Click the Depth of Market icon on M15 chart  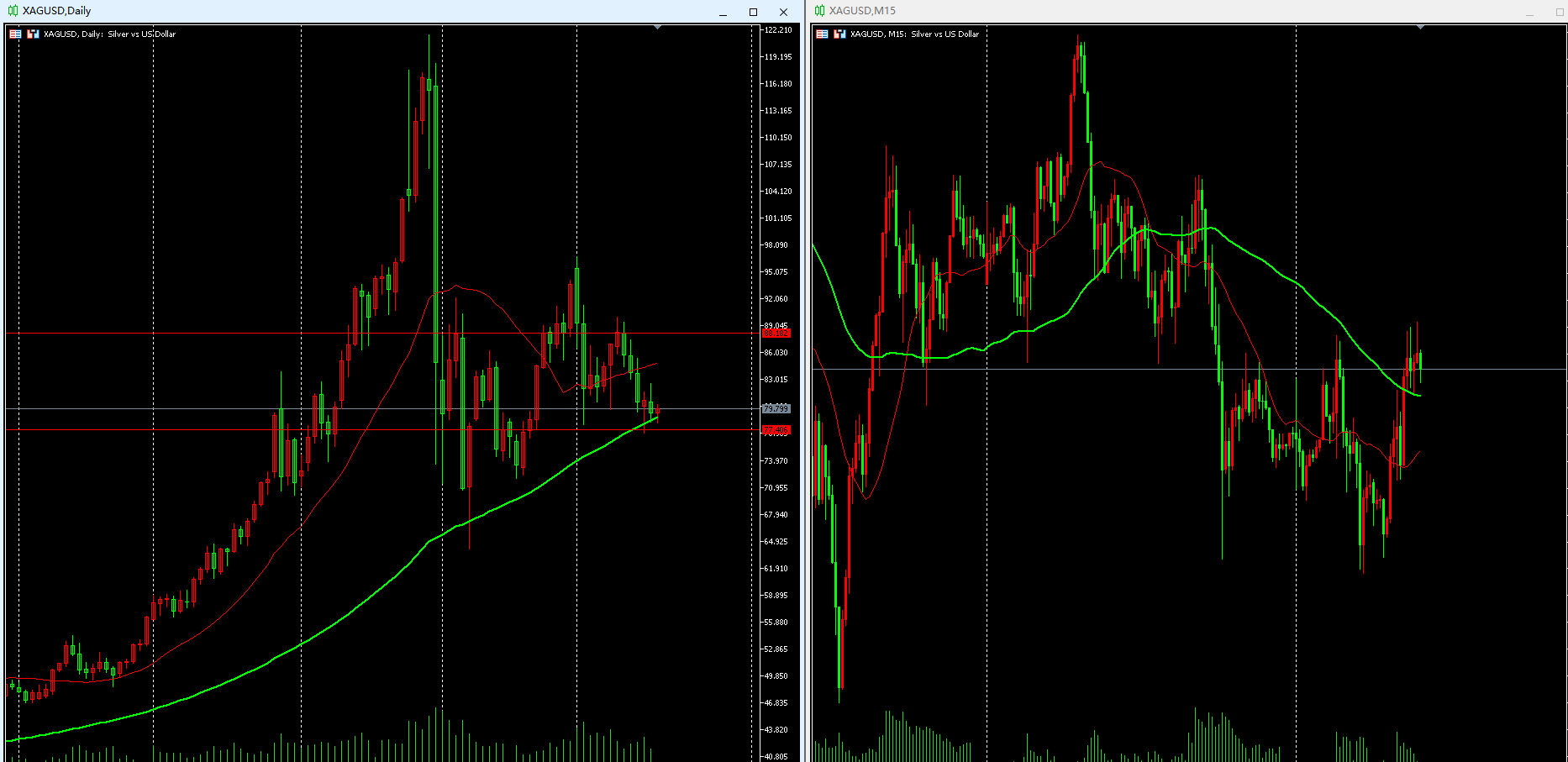[x=822, y=34]
